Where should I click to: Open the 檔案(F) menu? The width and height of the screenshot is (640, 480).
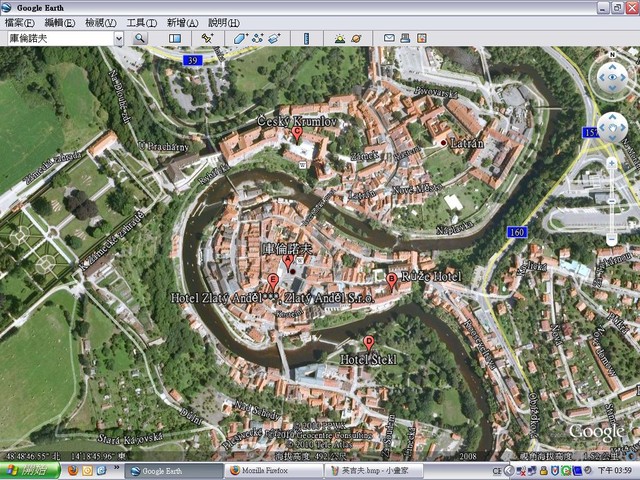[20, 23]
